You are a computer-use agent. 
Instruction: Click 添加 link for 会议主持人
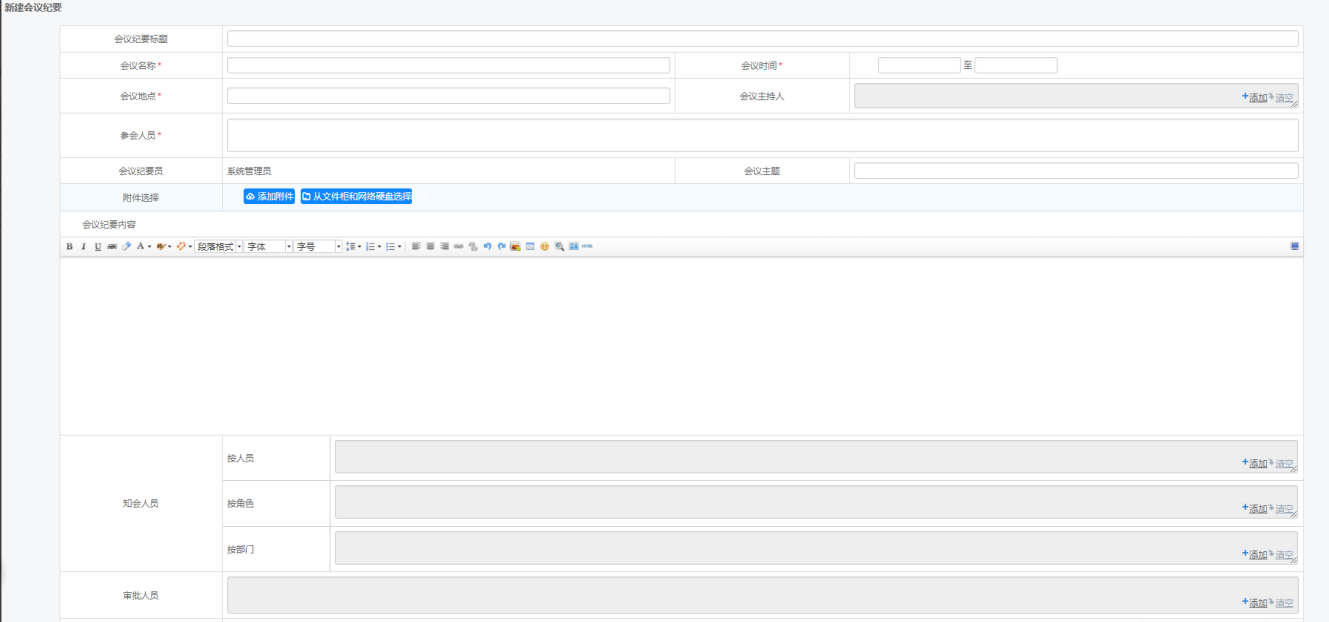click(x=1256, y=98)
